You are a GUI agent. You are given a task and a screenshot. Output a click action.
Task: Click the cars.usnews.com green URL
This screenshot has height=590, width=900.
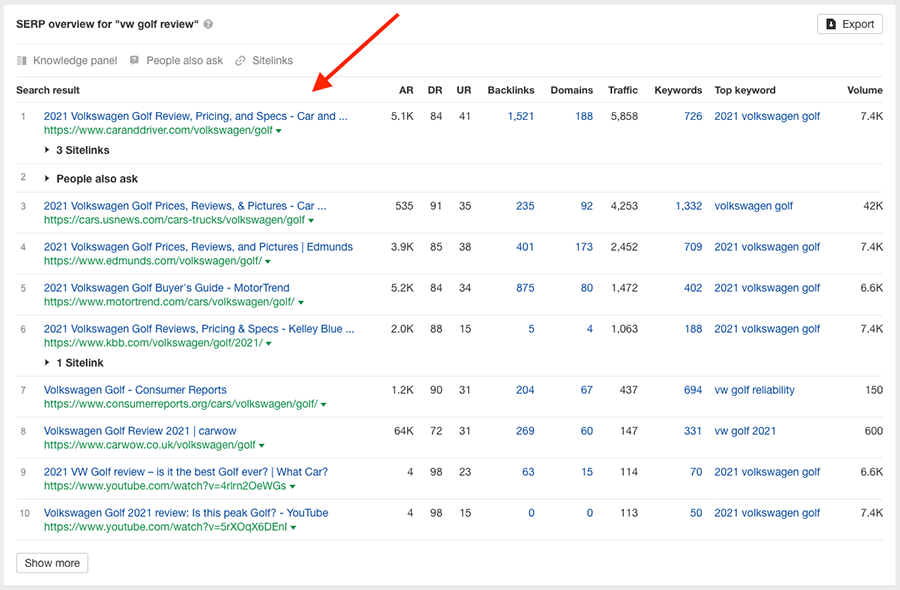[174, 220]
